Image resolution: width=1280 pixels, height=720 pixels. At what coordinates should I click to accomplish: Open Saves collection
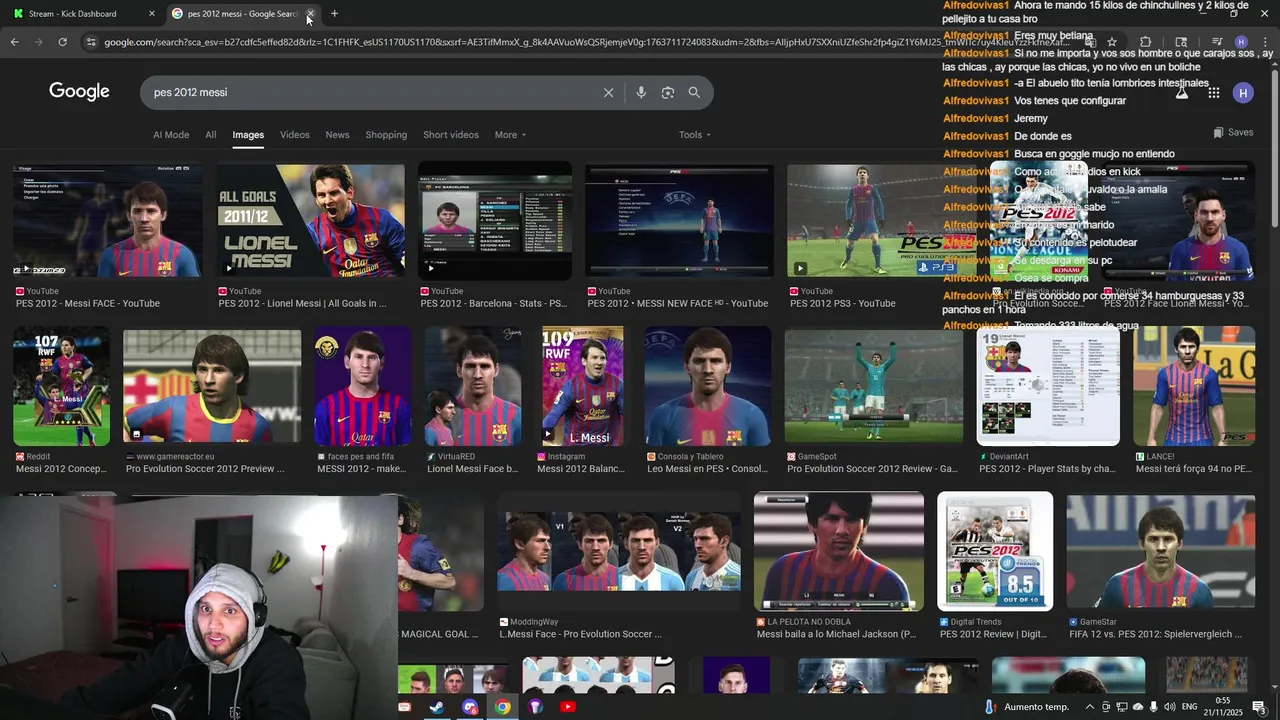click(x=1233, y=132)
